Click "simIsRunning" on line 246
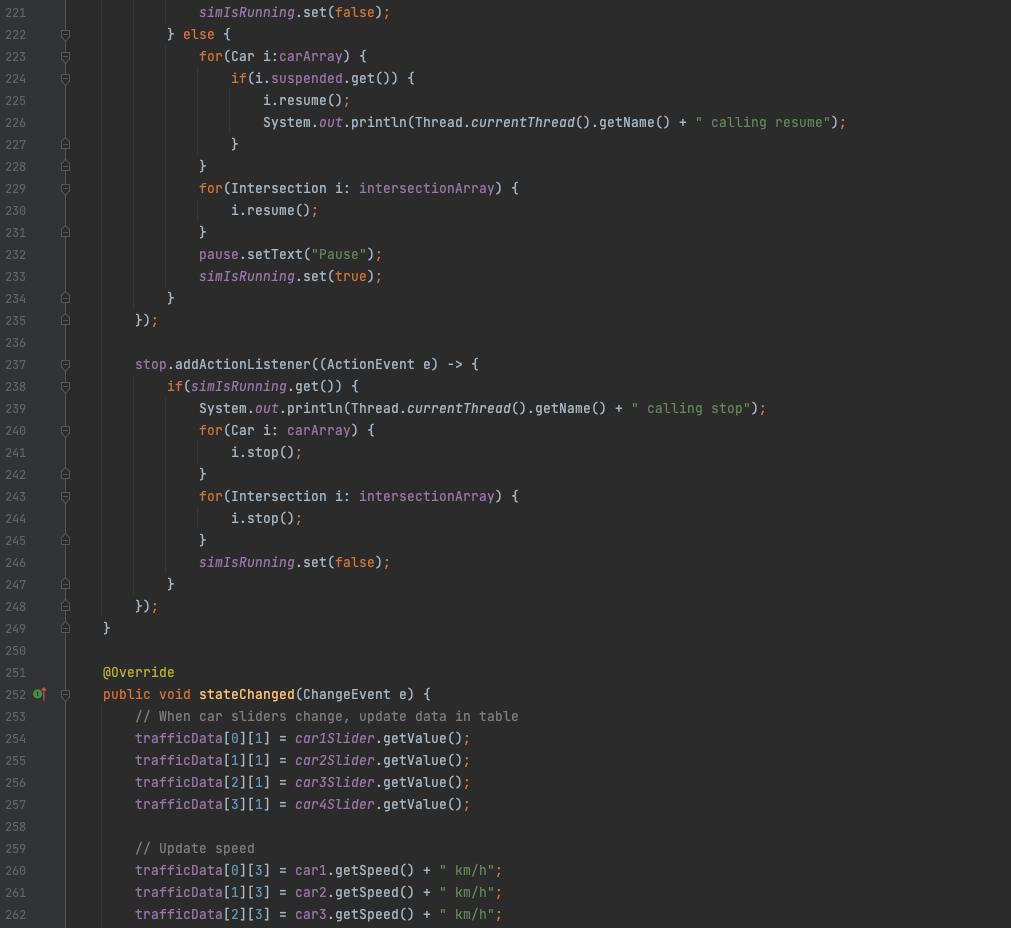Image resolution: width=1011 pixels, height=928 pixels. (x=247, y=562)
